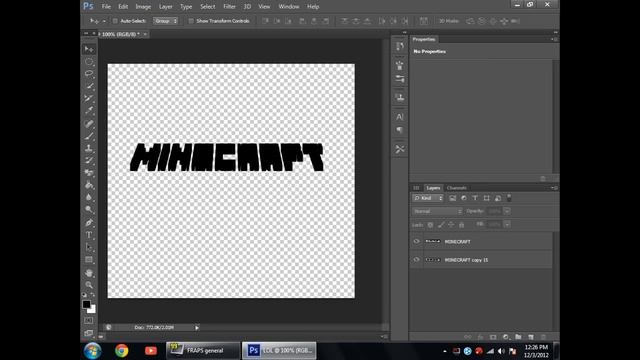The width and height of the screenshot is (640, 360).
Task: Select the Eraser tool
Action: [89, 173]
